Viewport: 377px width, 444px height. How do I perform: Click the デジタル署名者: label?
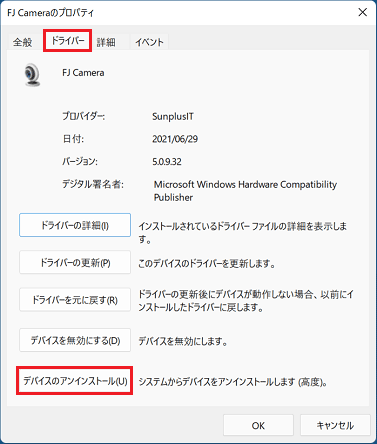[93, 184]
